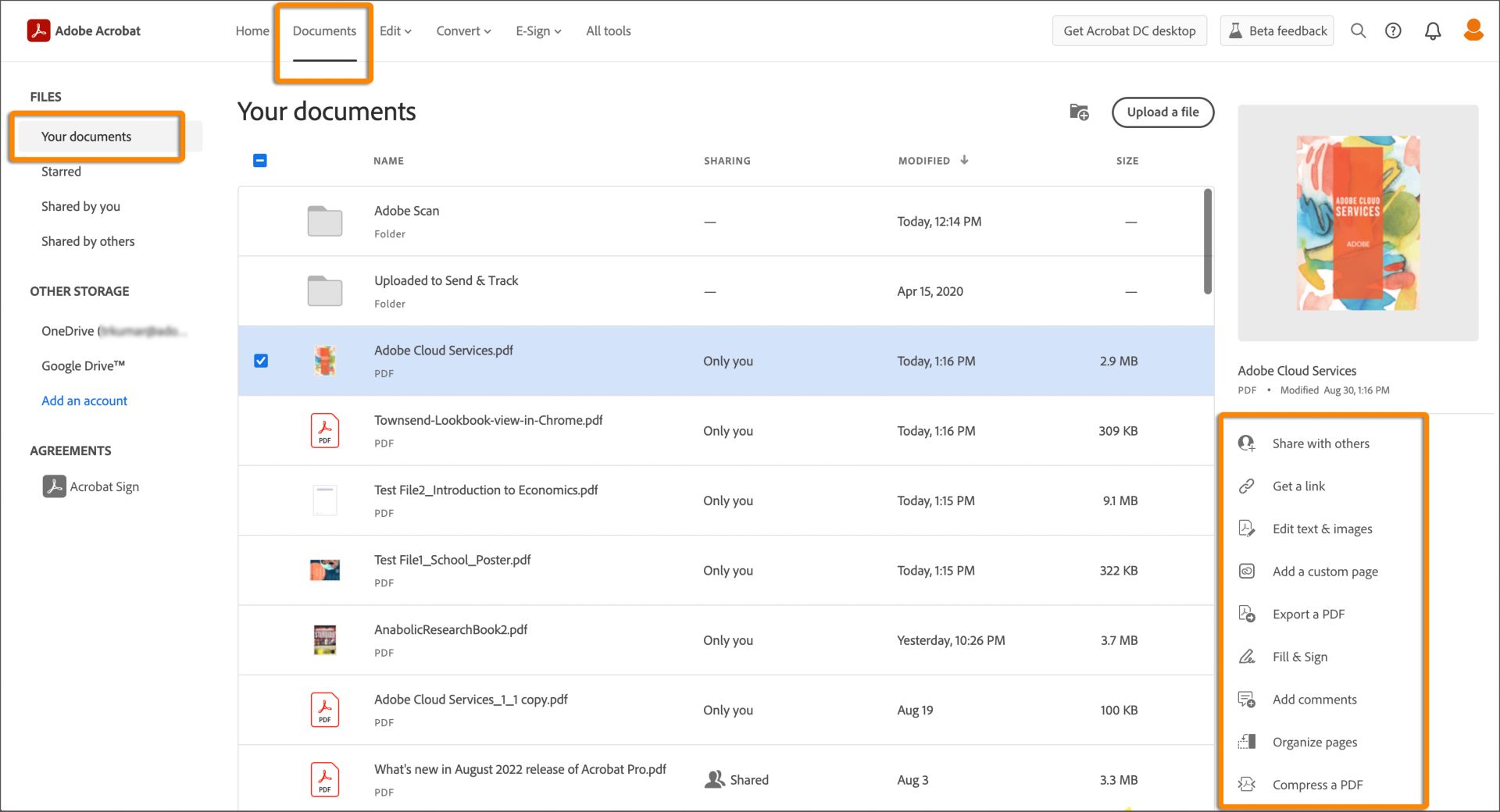The width and height of the screenshot is (1500, 812).
Task: Click the Adobe Cloud Services_1_1 copy PDF icon
Action: (325, 710)
